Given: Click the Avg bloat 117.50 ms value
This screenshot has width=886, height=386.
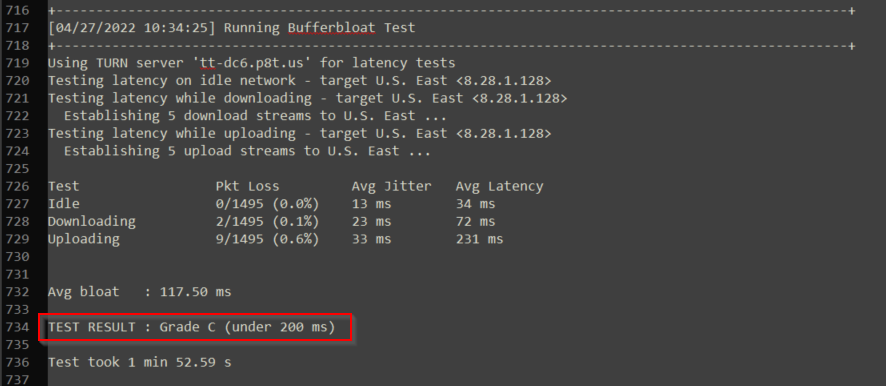Looking at the screenshot, I should [196, 292].
